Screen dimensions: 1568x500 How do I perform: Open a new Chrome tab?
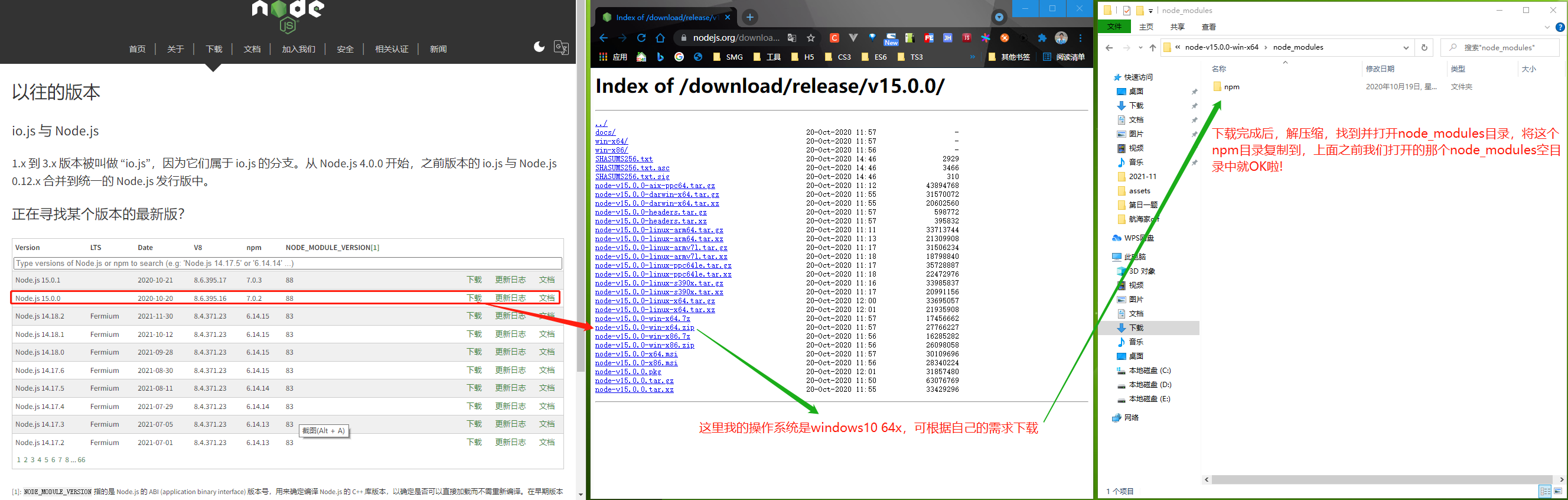750,17
